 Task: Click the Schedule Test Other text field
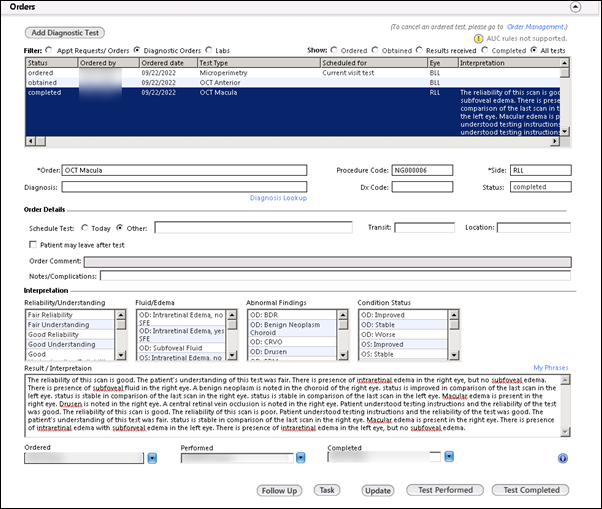click(253, 227)
